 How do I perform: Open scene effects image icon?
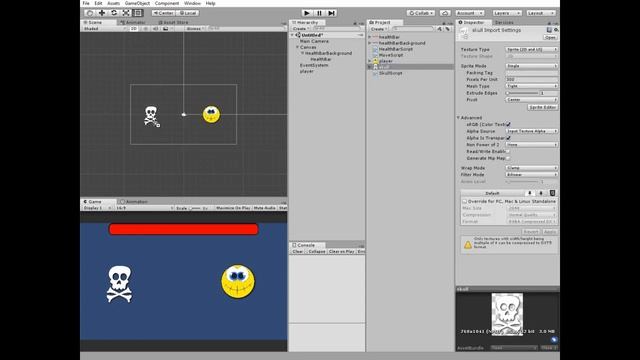165,29
